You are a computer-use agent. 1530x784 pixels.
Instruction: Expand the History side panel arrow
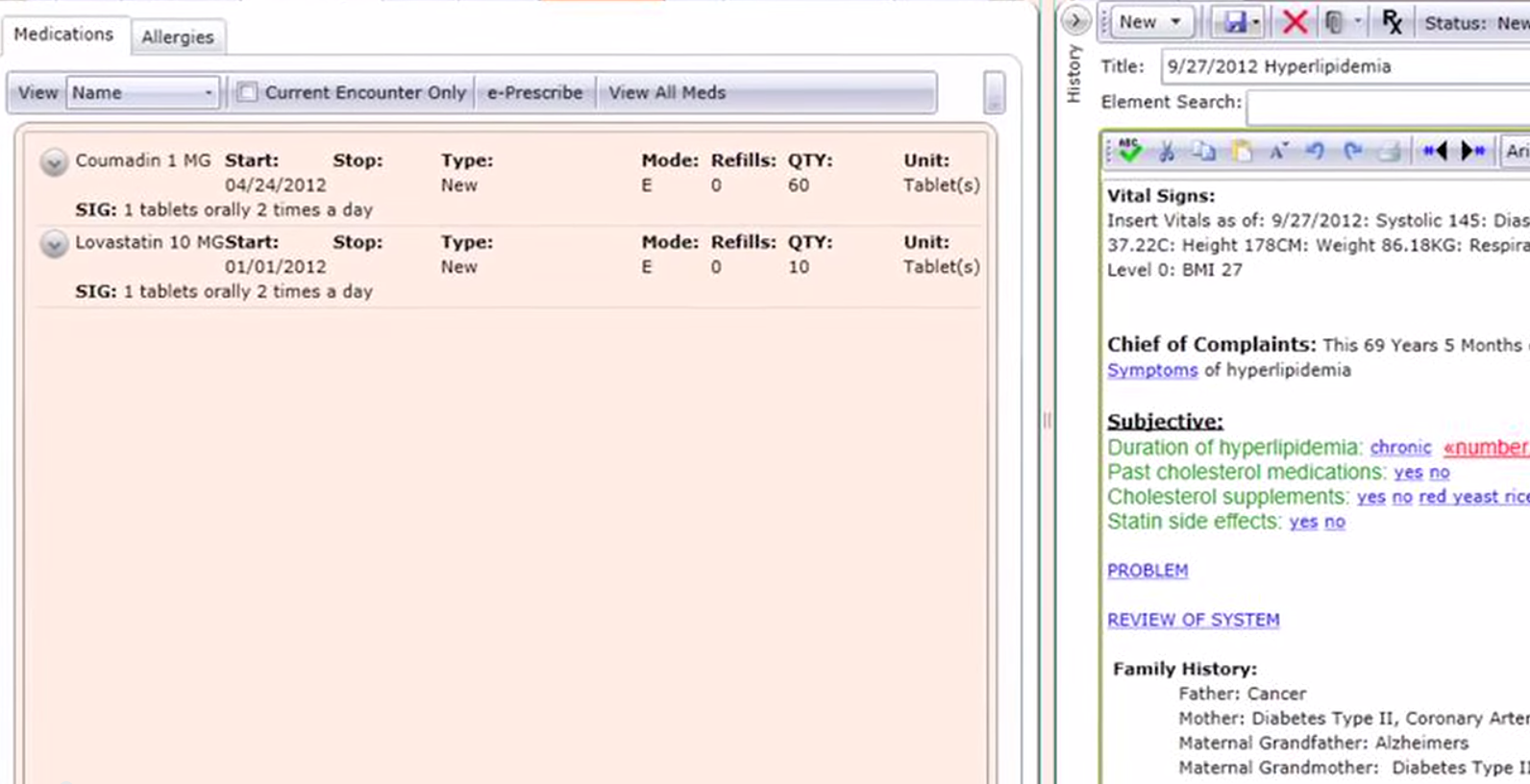pyautogui.click(x=1075, y=20)
